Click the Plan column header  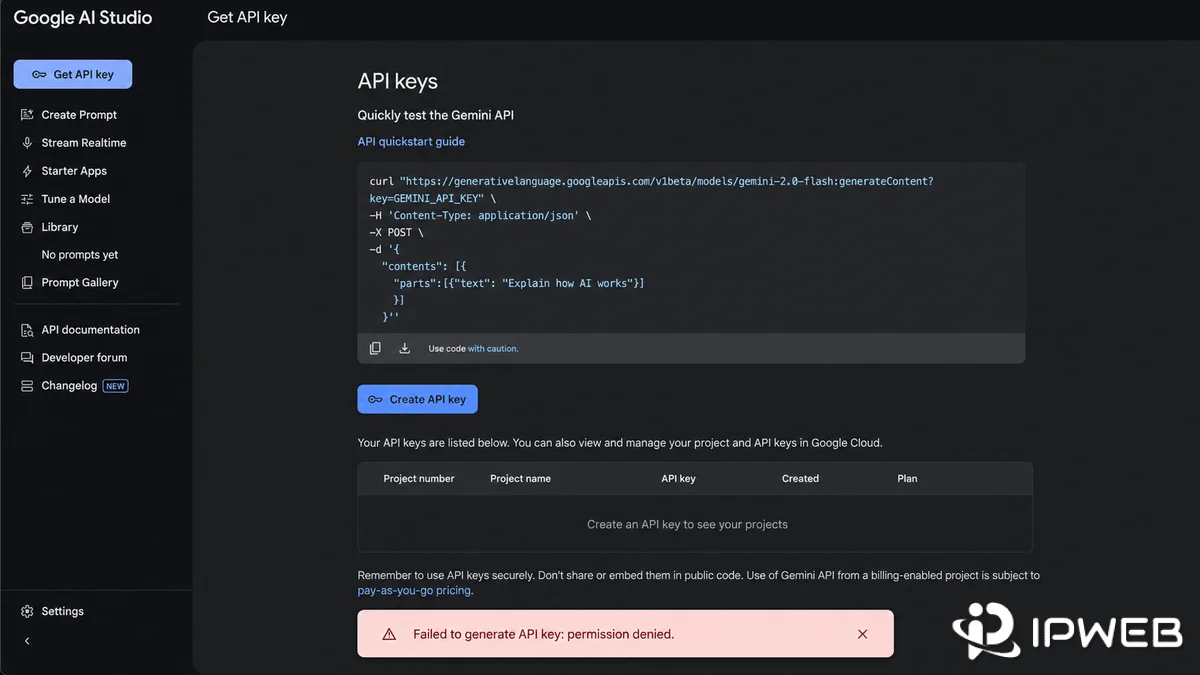[907, 479]
